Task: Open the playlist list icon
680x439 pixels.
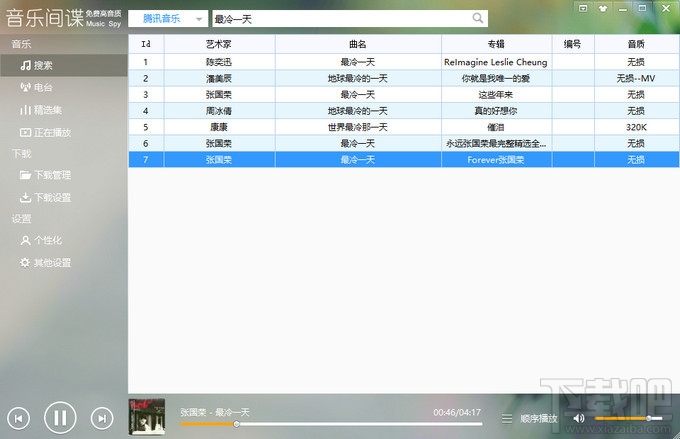Action: coord(507,419)
